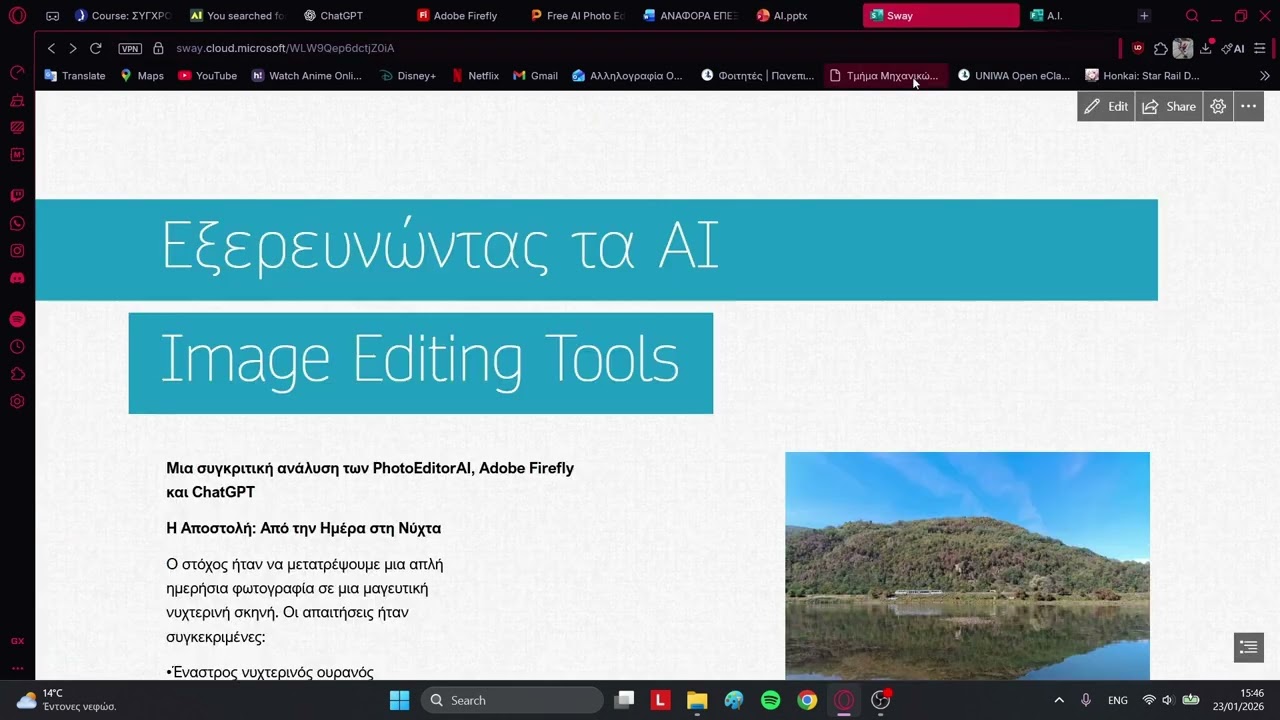
Task: Open the Sway more options ellipsis
Action: tap(1248, 107)
